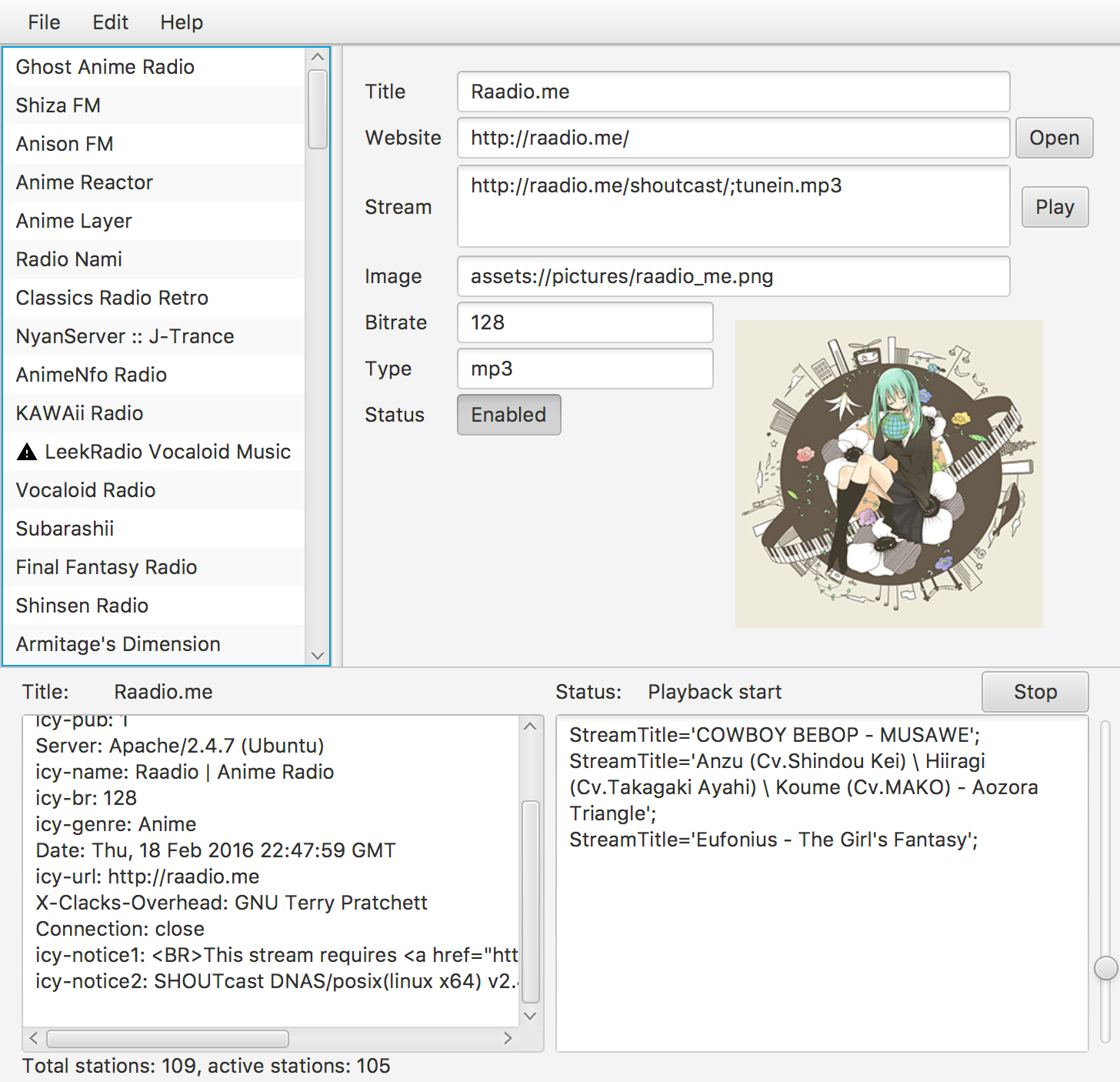1120x1082 pixels.
Task: Select Anison FM station
Action: click(154, 144)
